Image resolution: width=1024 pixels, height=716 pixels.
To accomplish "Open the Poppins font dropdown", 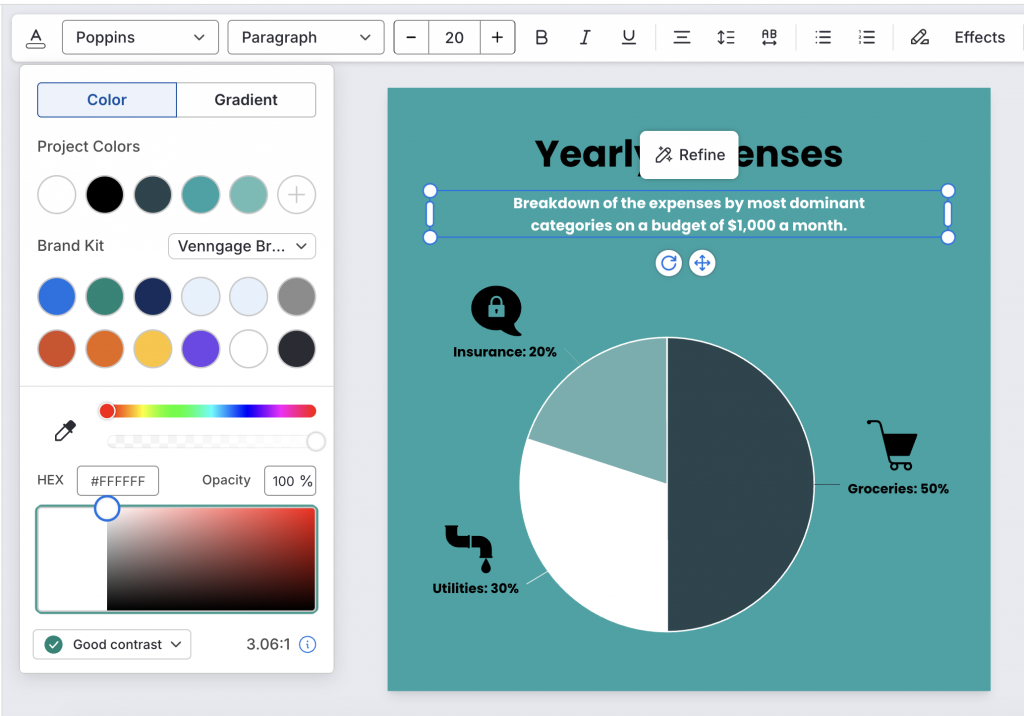I will click(140, 37).
